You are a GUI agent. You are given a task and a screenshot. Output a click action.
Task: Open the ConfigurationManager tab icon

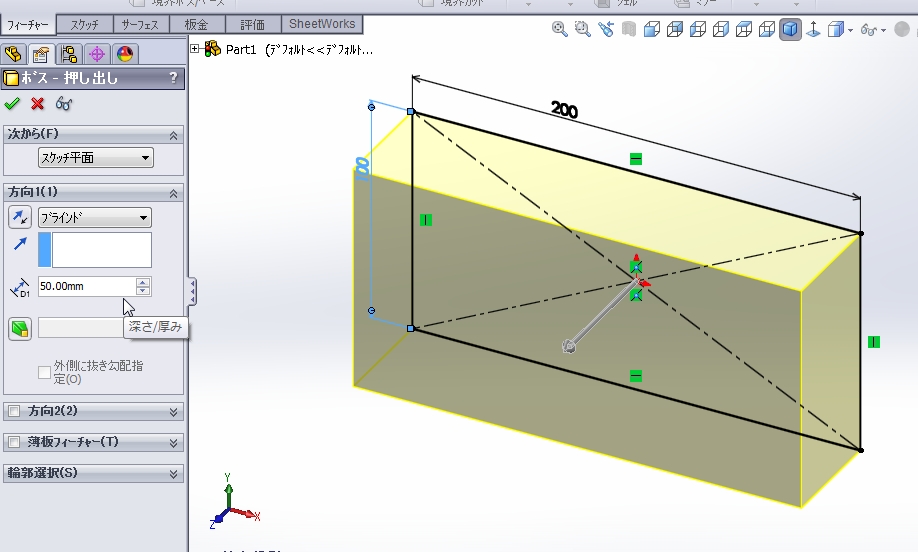coord(69,54)
